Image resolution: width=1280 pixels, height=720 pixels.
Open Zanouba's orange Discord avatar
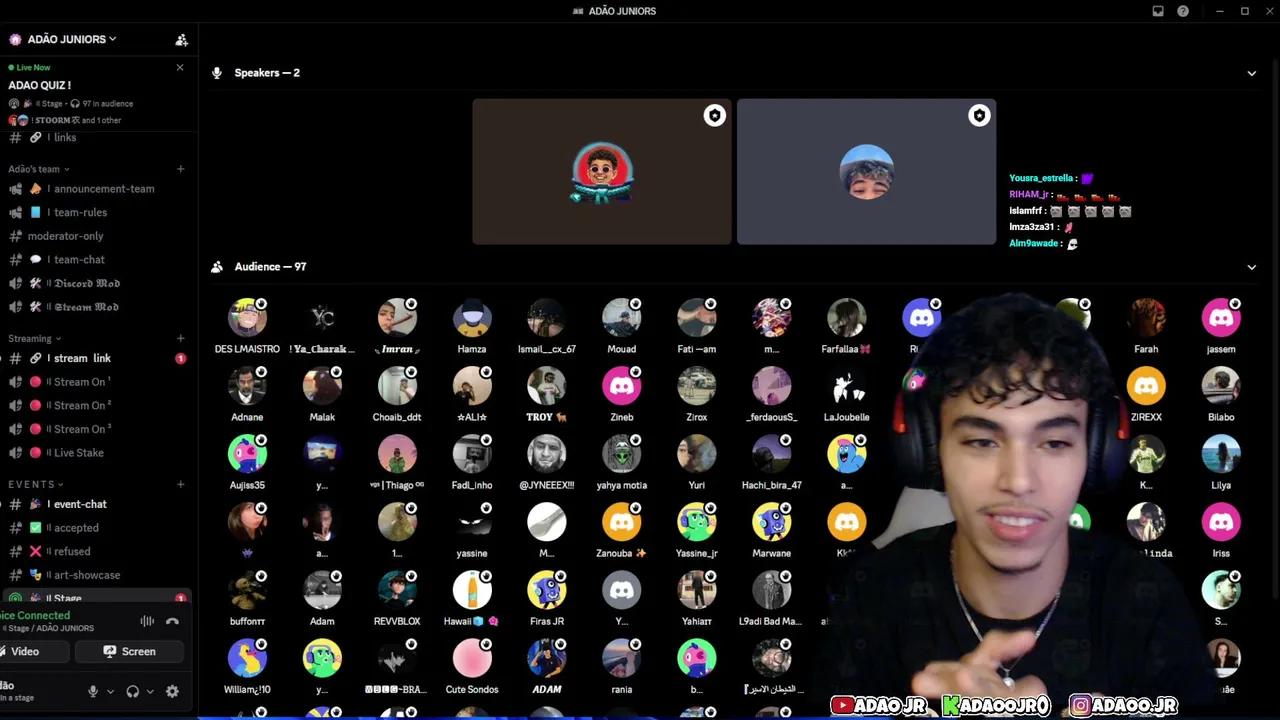pos(622,522)
